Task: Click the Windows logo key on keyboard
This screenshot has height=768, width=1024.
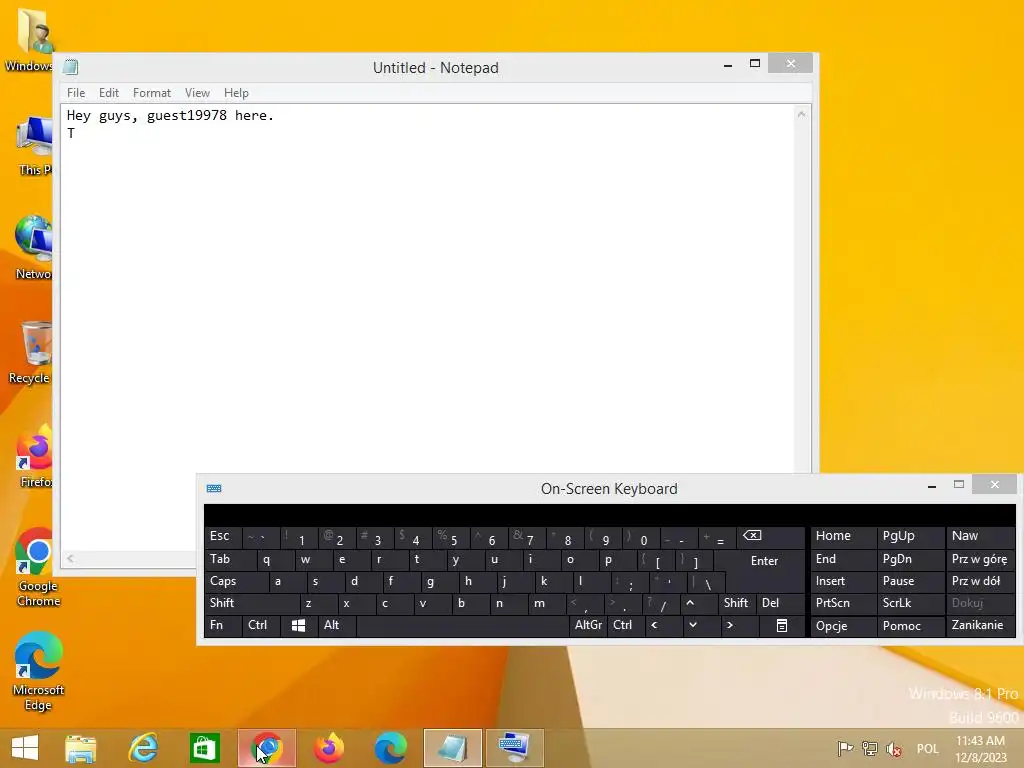Action: coord(298,626)
